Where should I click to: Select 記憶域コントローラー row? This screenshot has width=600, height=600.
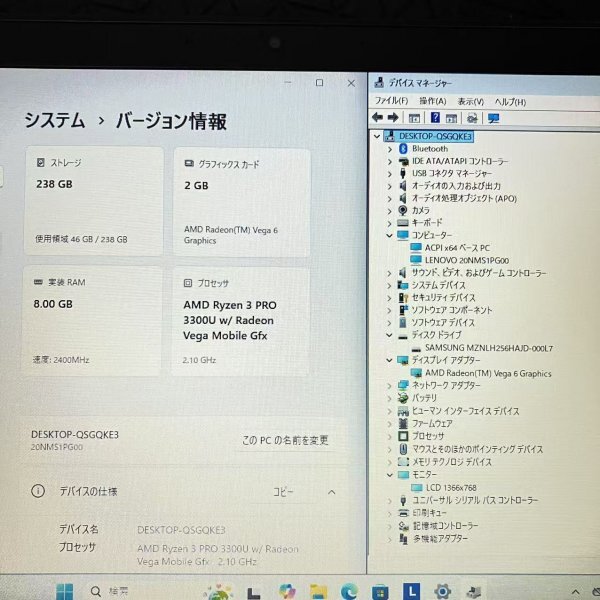[x=446, y=526]
